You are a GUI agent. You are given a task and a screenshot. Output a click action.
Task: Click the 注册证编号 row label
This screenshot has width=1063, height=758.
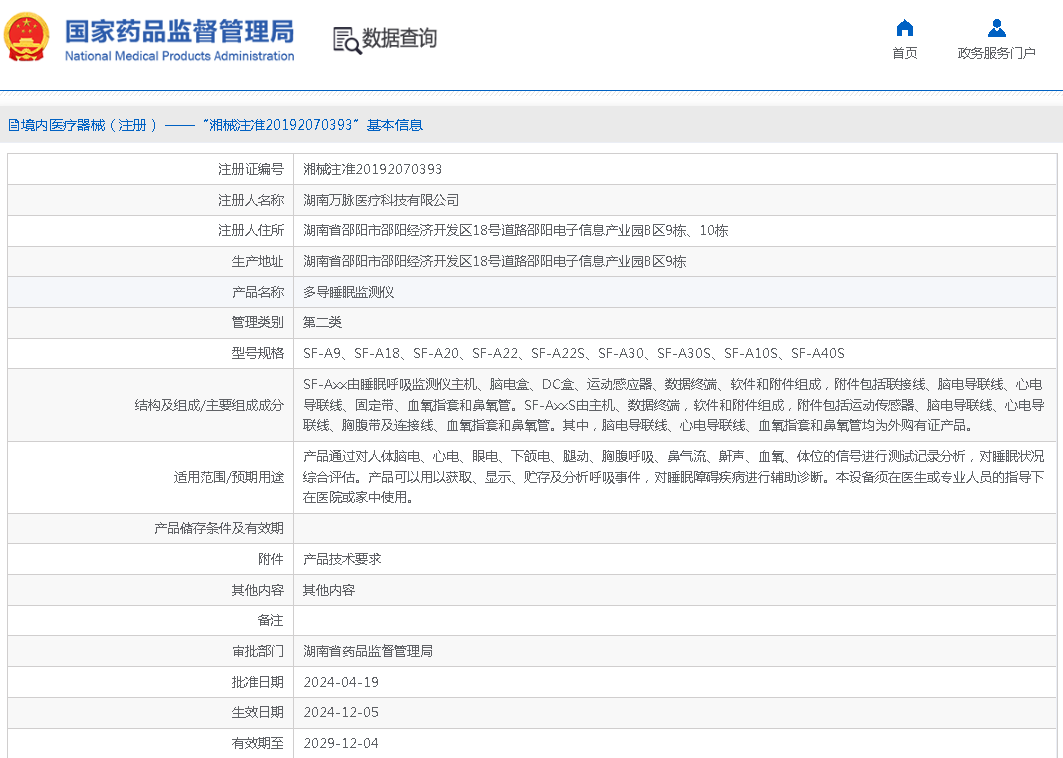point(251,169)
